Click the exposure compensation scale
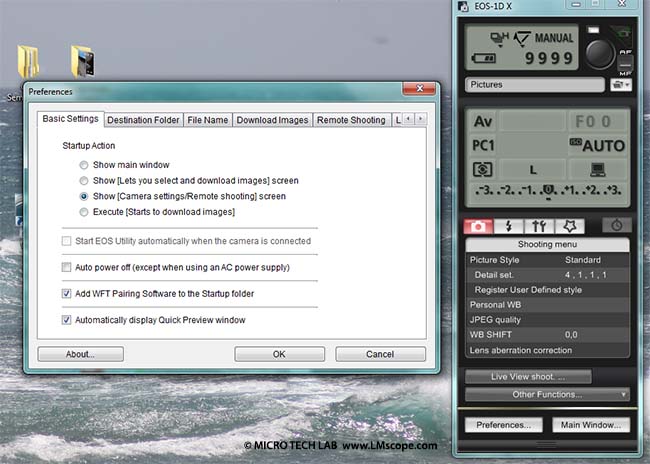650x464 pixels. pos(547,190)
